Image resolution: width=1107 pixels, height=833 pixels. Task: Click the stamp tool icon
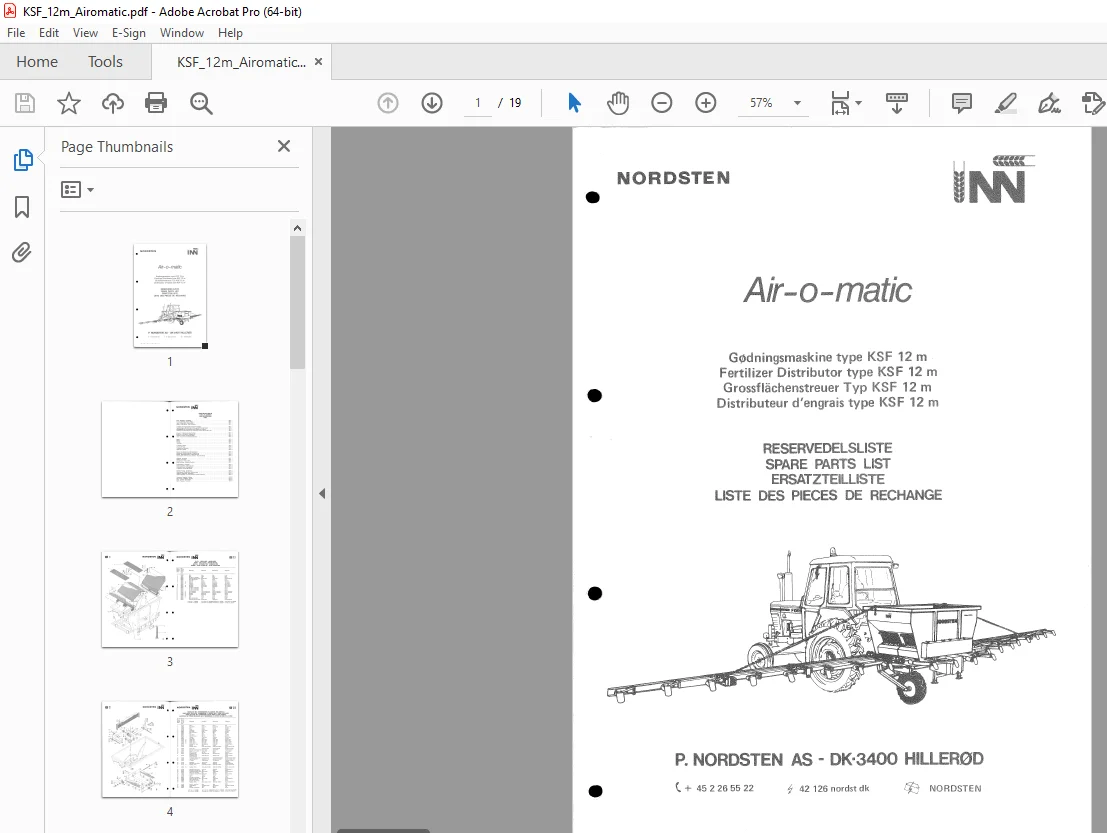coord(1093,103)
